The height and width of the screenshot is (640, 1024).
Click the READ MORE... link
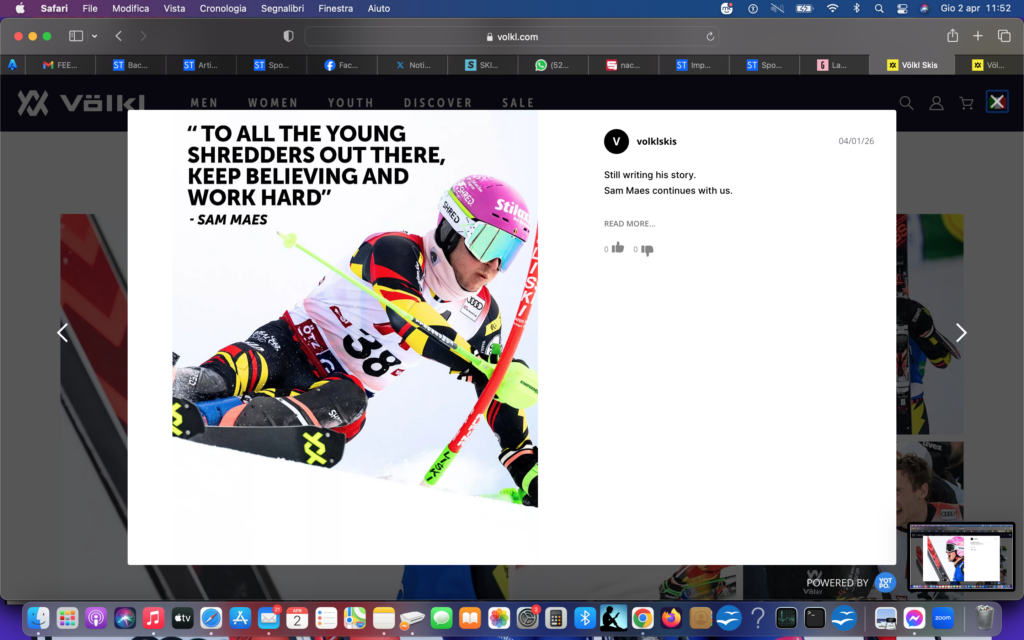pyautogui.click(x=629, y=224)
